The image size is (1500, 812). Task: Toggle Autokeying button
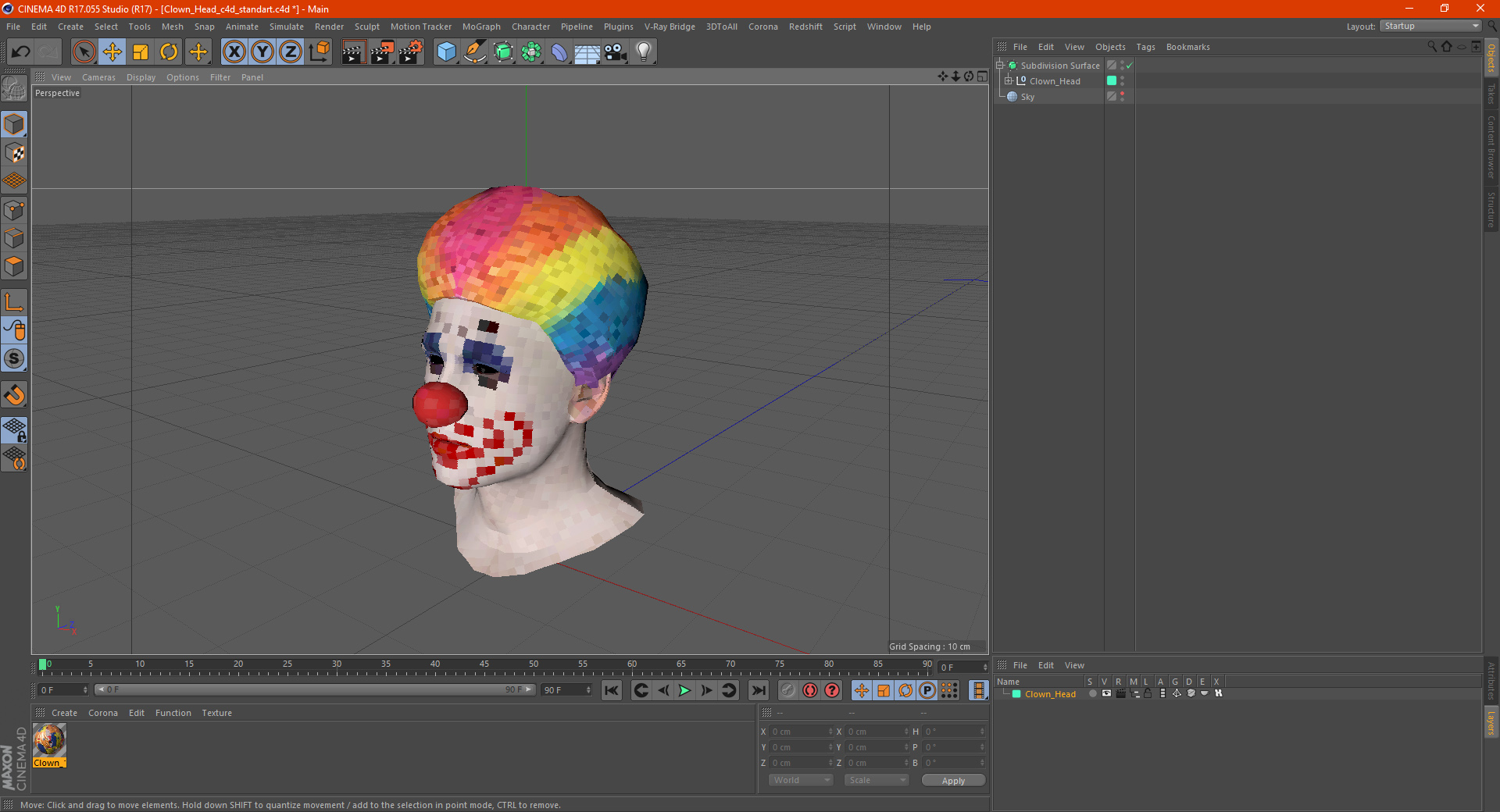(810, 690)
